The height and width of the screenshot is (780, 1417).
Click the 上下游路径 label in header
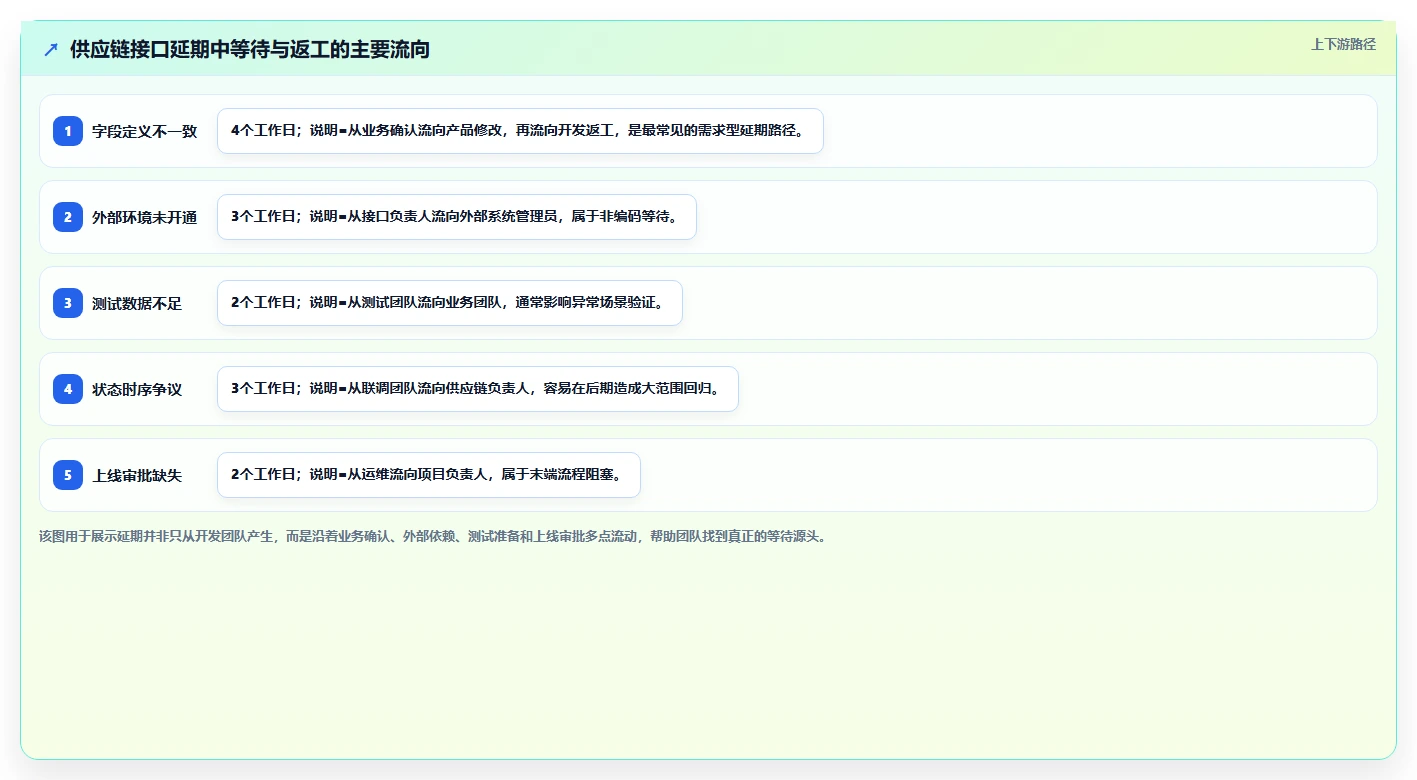[1343, 44]
